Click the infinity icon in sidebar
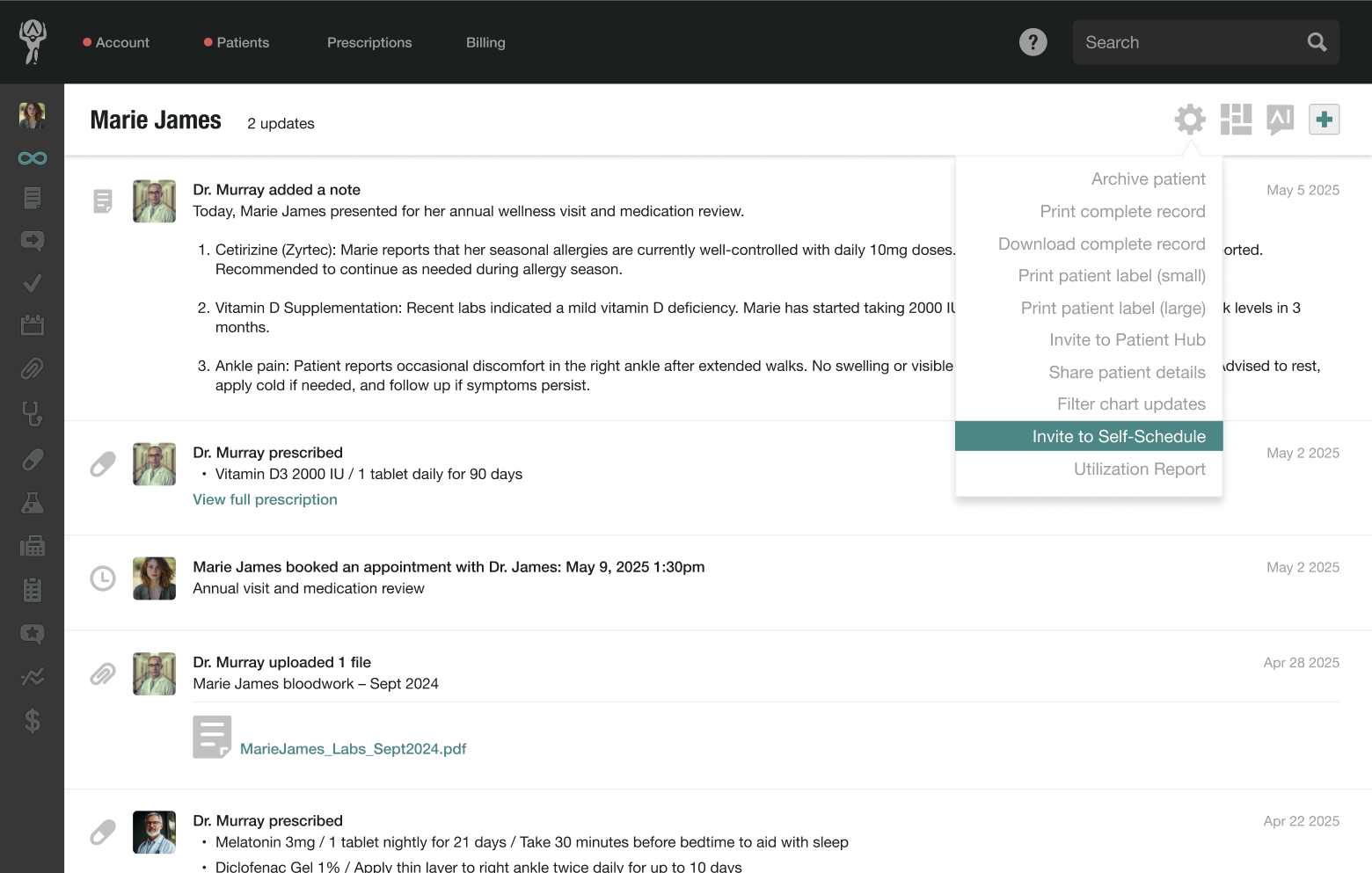Viewport: 1372px width, 873px height. [x=33, y=158]
